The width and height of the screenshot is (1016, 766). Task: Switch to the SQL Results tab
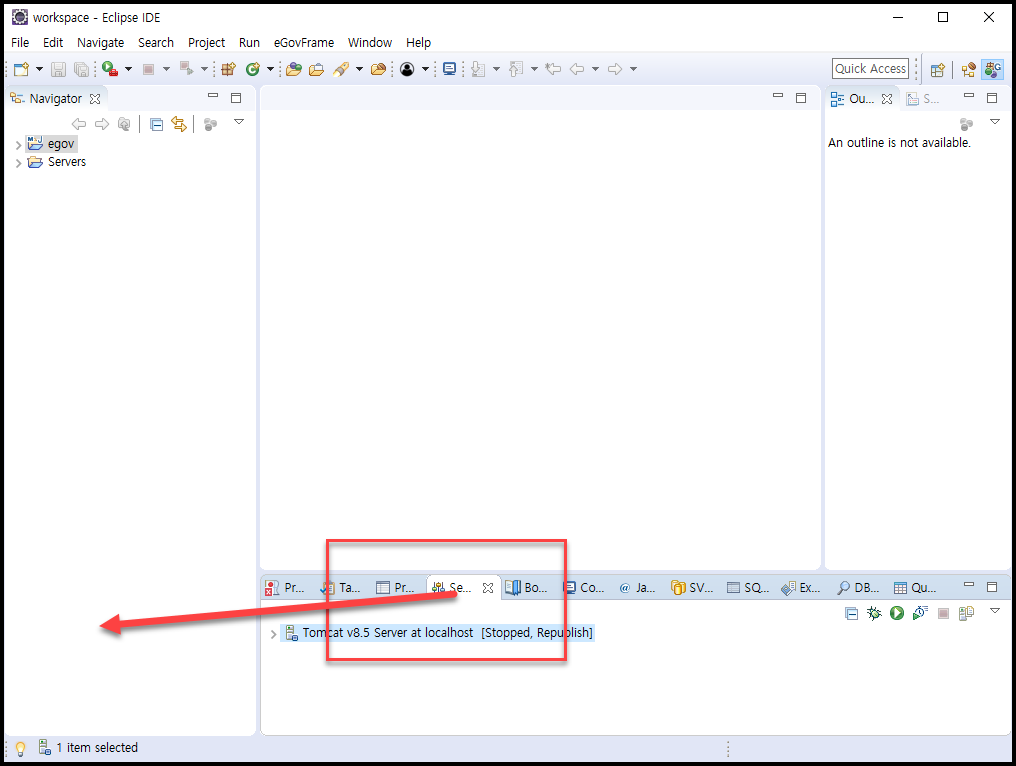(x=748, y=588)
